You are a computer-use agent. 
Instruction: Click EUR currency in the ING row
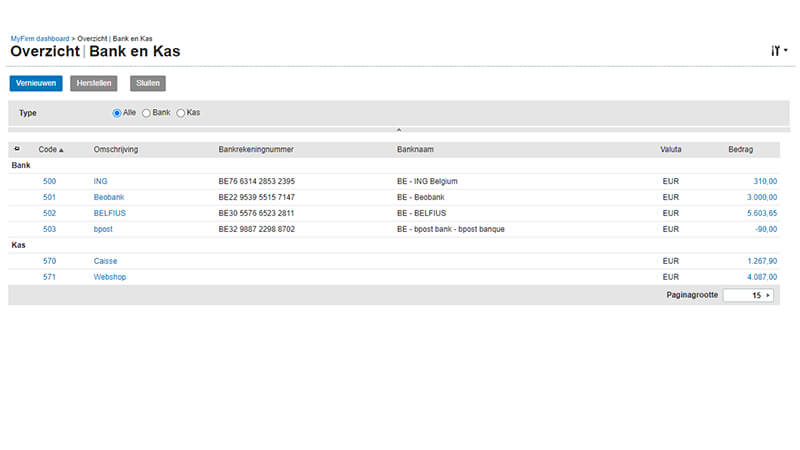[x=670, y=181]
